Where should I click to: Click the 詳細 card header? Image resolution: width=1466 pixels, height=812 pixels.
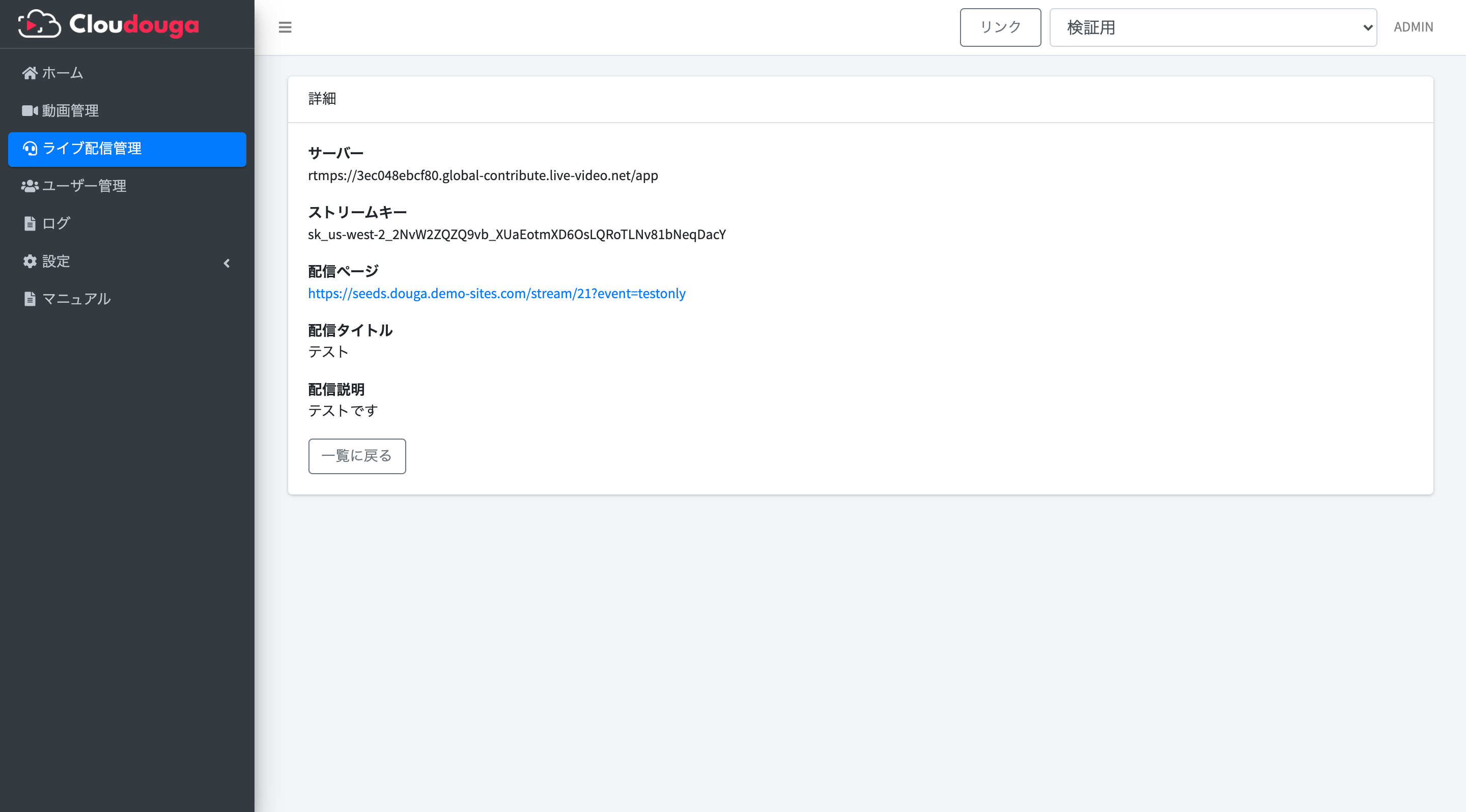pos(860,99)
